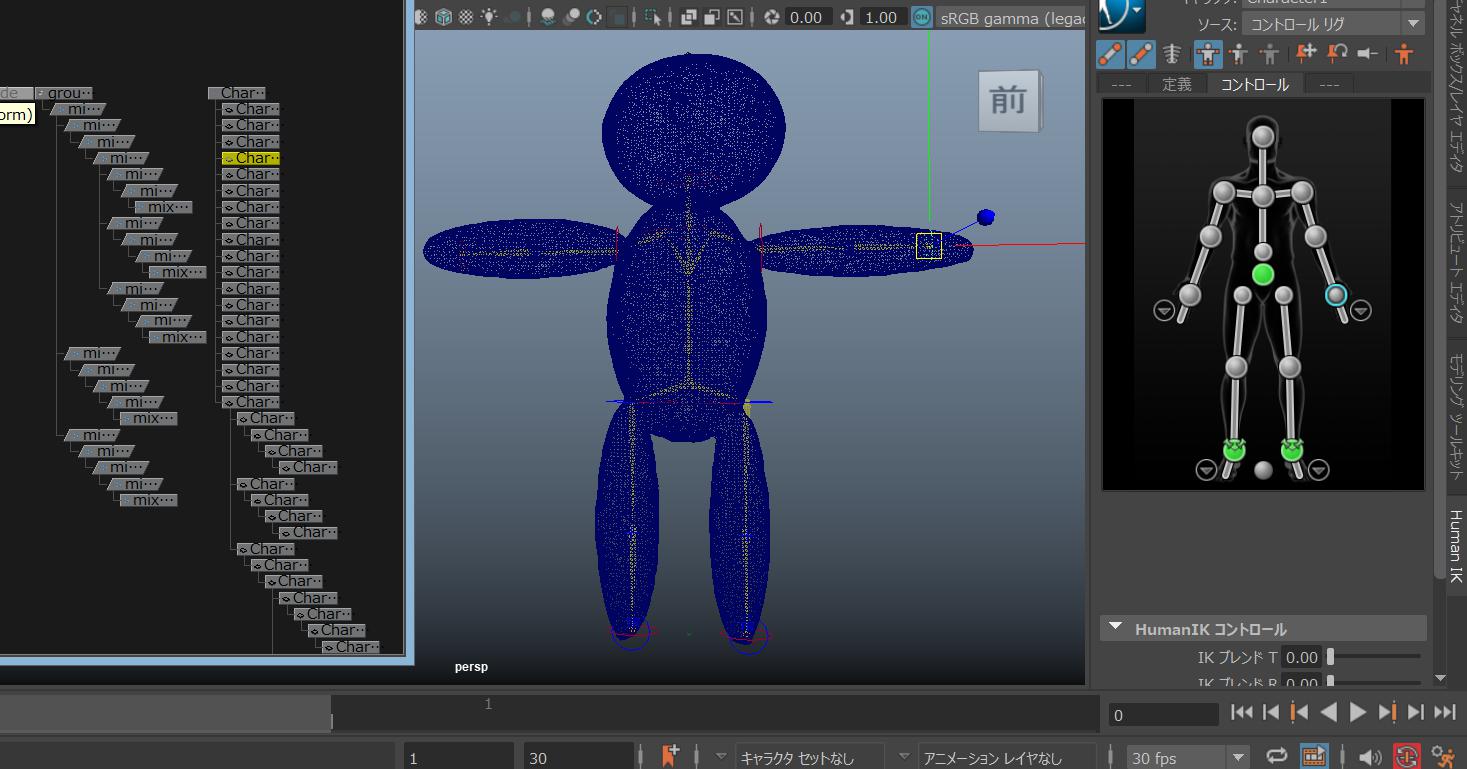Switch to the コントロール tab
The image size is (1467, 769).
[1255, 84]
